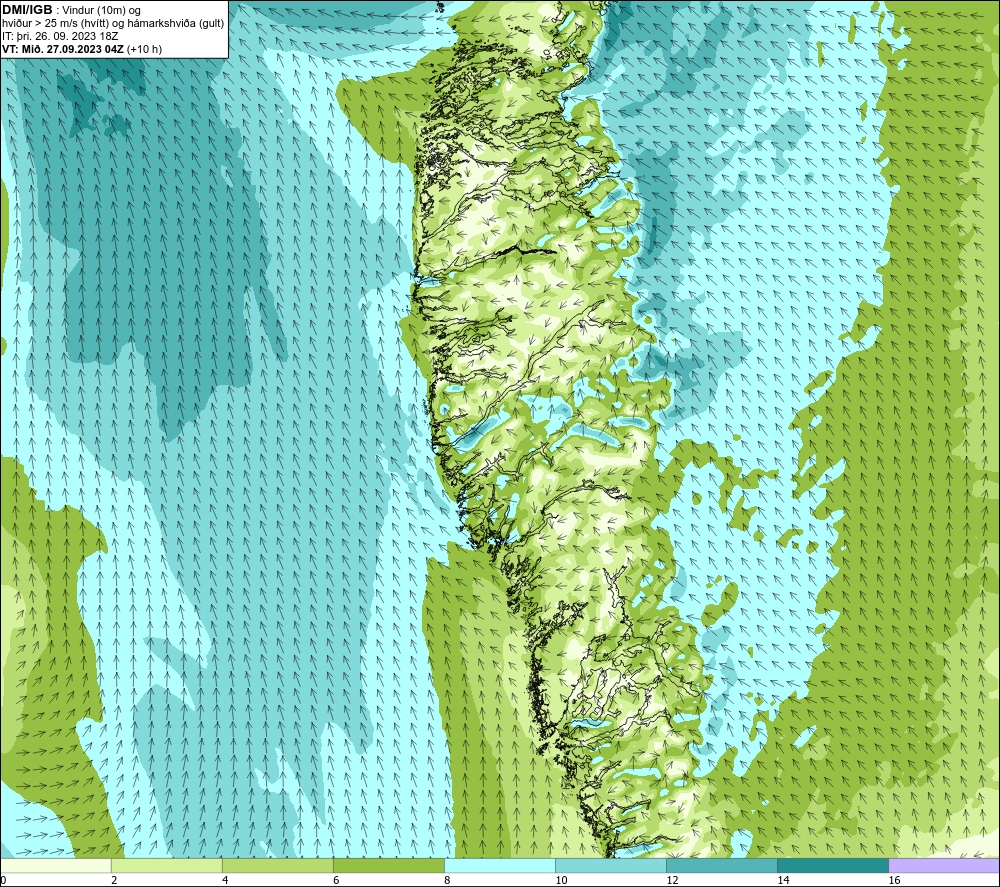Click the 0–2 m/s pale yellow legend swatch

click(x=56, y=866)
